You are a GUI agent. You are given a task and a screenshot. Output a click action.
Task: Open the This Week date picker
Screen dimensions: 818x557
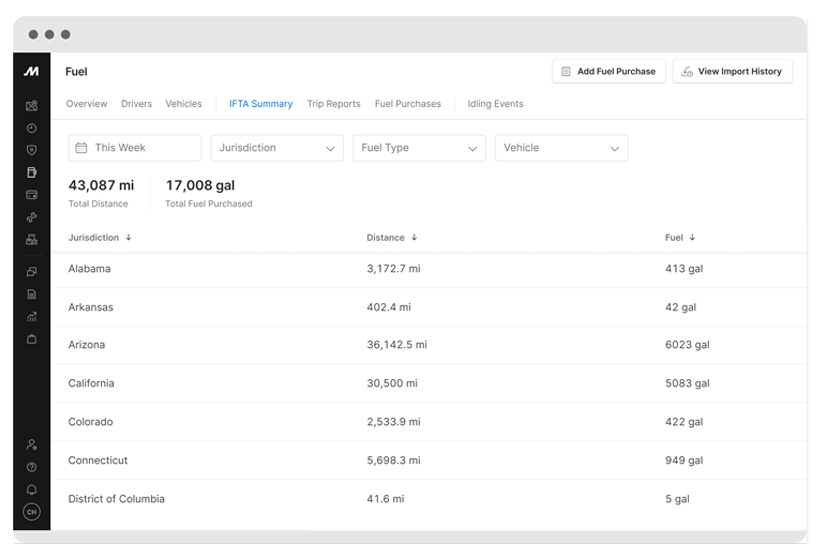pyautogui.click(x=135, y=148)
